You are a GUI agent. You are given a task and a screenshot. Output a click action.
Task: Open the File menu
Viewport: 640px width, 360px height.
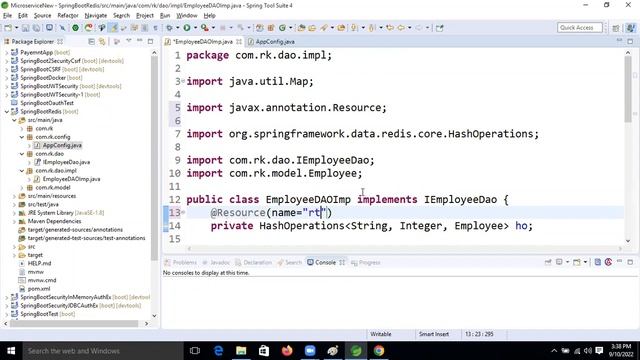pos(7,16)
